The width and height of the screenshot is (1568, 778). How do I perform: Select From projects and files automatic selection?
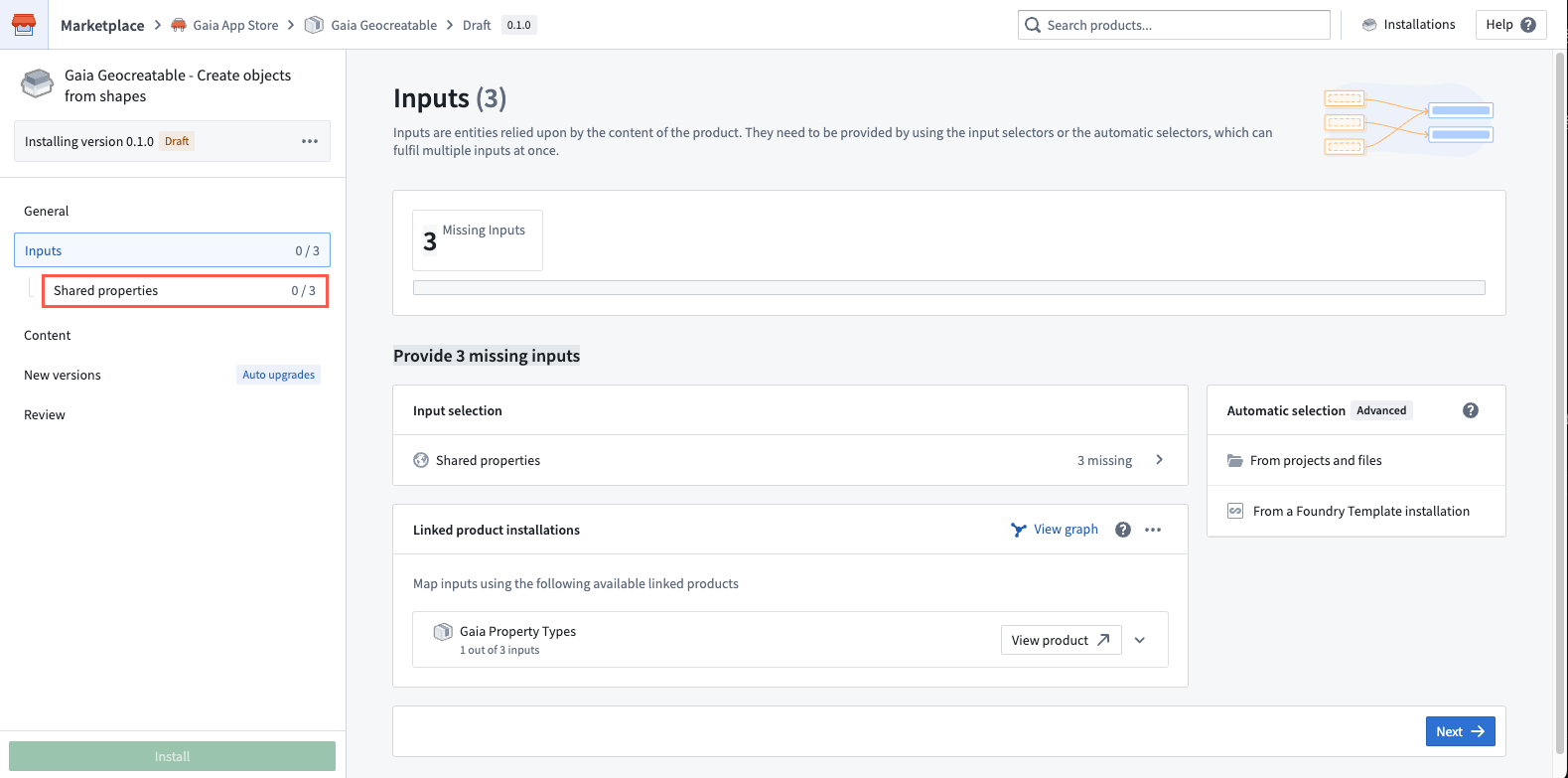coord(1356,460)
